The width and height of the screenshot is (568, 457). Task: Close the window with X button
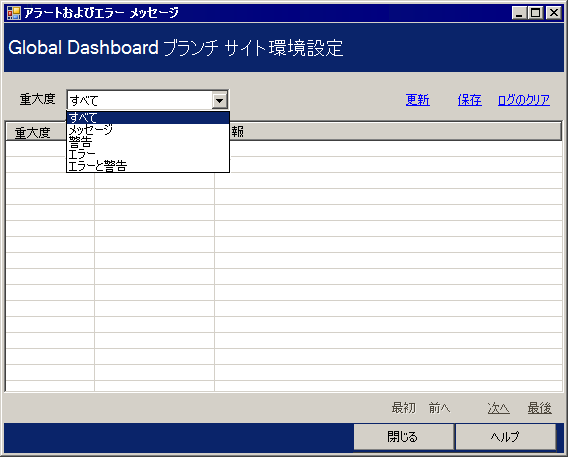pos(554,13)
